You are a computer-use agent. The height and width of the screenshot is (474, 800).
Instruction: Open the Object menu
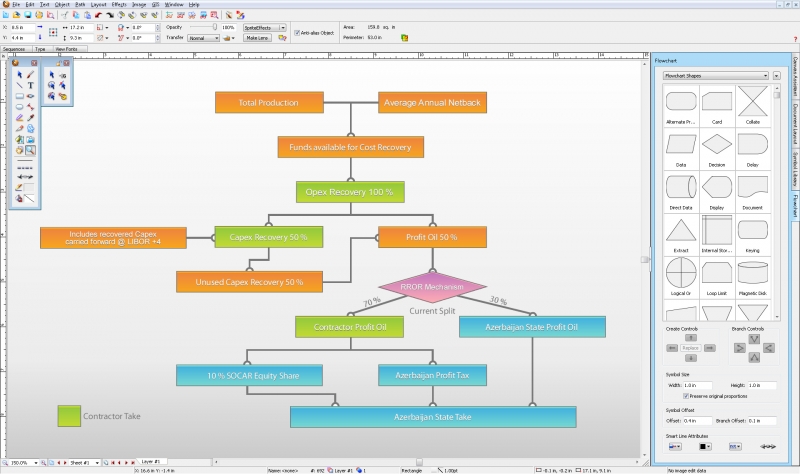click(62, 5)
